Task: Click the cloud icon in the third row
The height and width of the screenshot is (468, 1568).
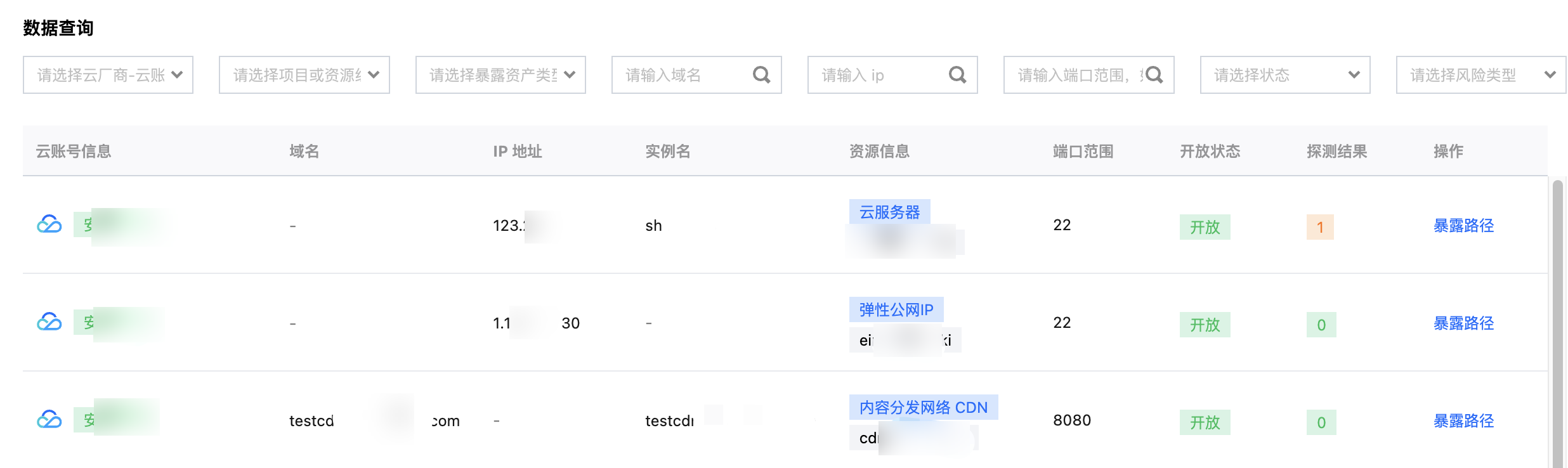Action: (x=49, y=420)
